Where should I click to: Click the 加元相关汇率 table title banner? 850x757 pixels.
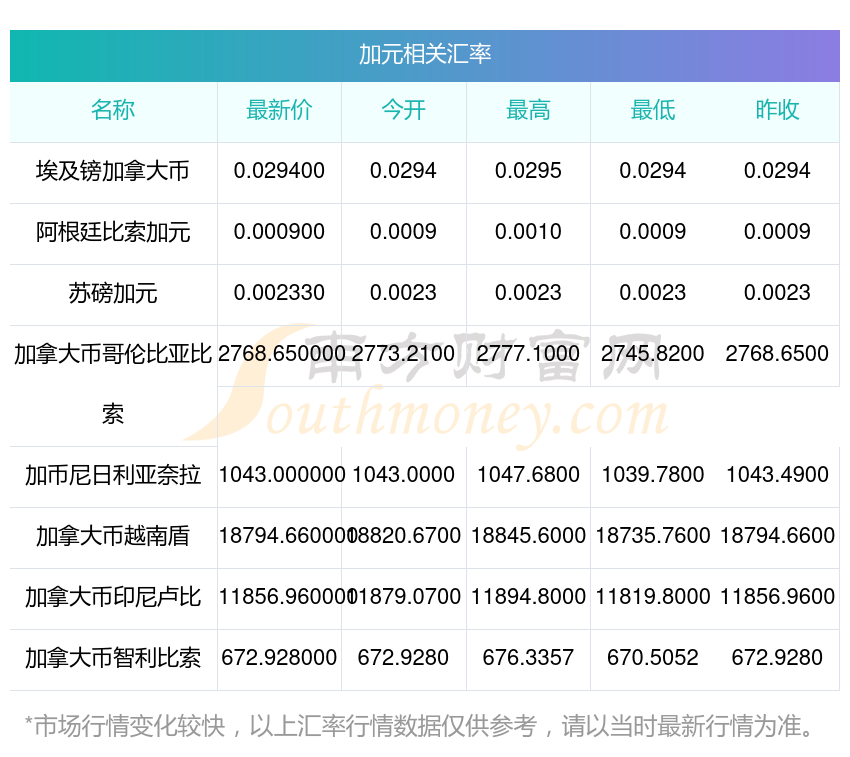pyautogui.click(x=425, y=54)
